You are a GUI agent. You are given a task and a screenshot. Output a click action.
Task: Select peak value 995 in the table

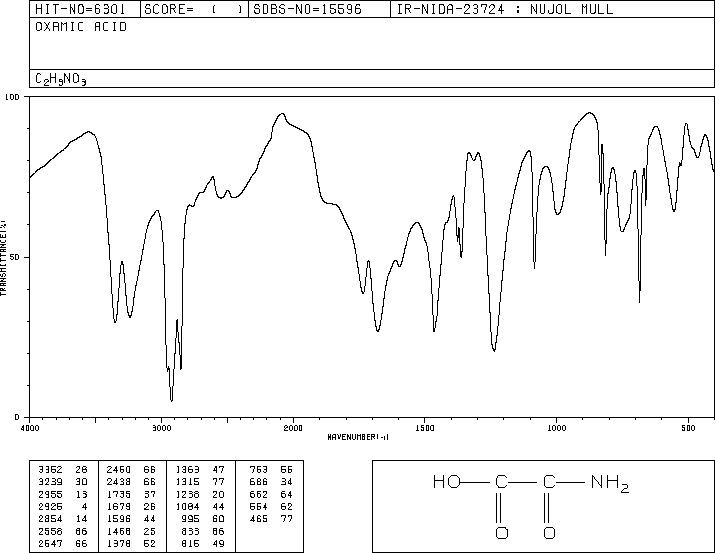[x=190, y=519]
